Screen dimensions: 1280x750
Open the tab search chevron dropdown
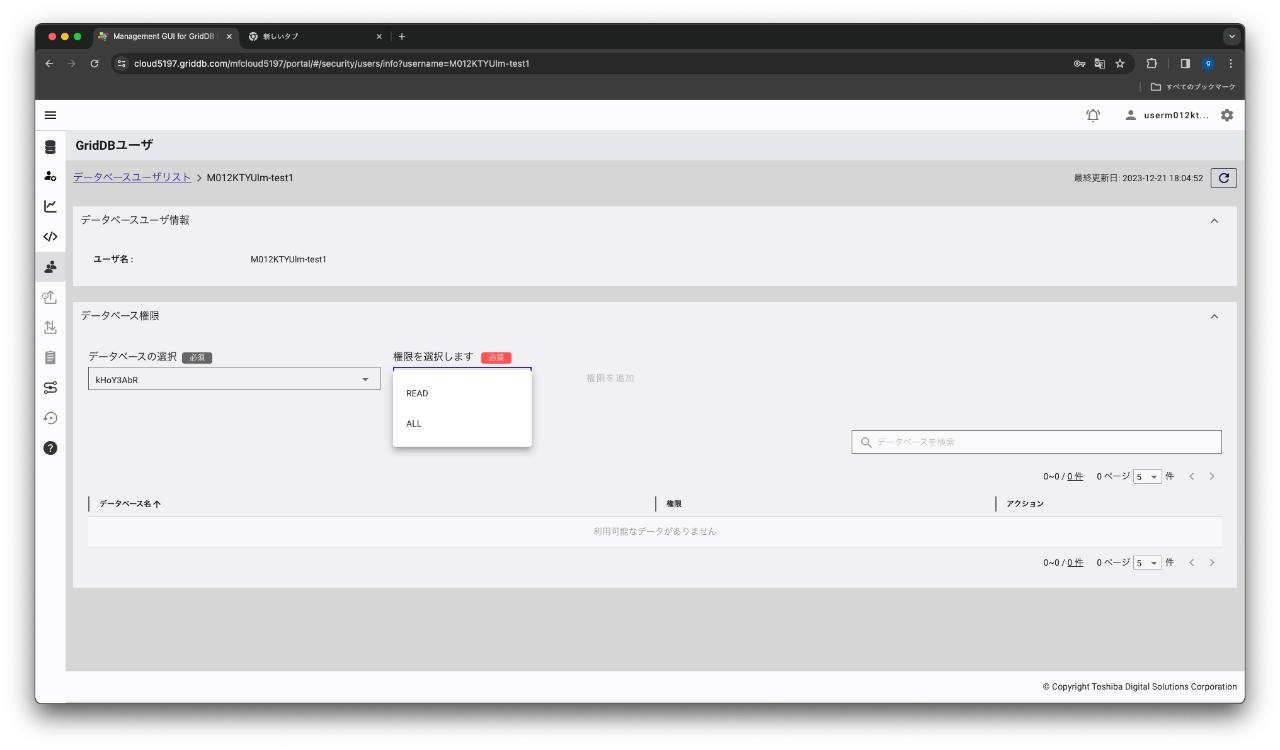1232,36
